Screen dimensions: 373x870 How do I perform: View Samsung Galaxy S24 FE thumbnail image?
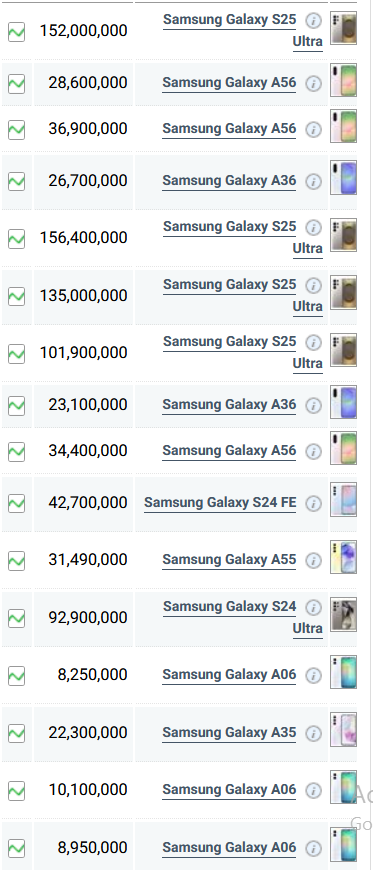344,499
